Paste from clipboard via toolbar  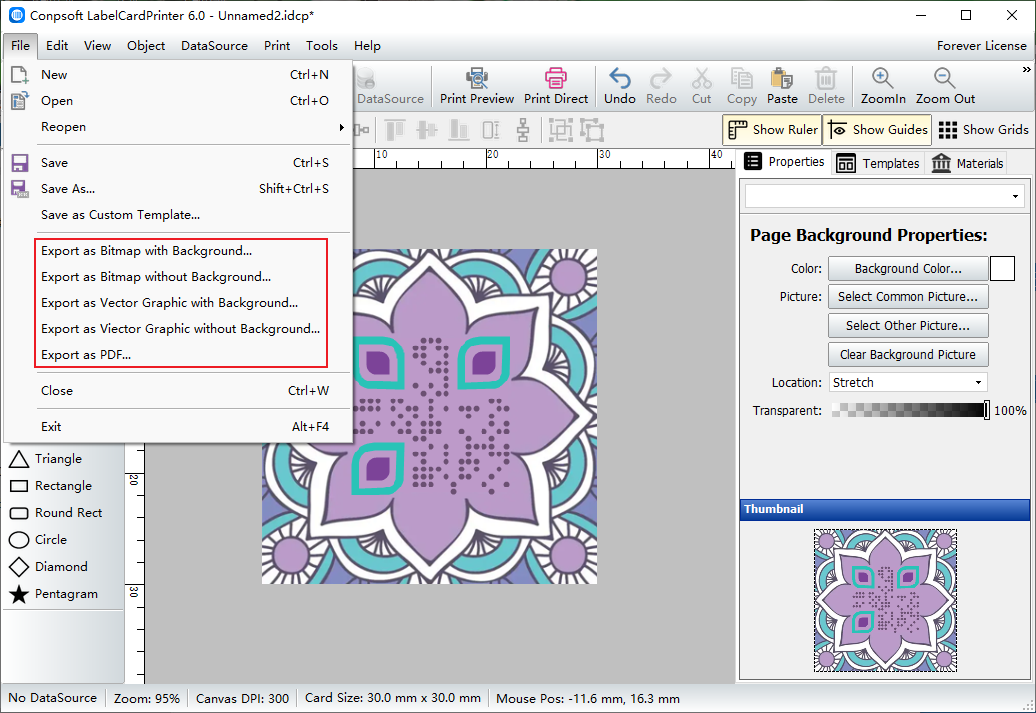pyautogui.click(x=782, y=86)
